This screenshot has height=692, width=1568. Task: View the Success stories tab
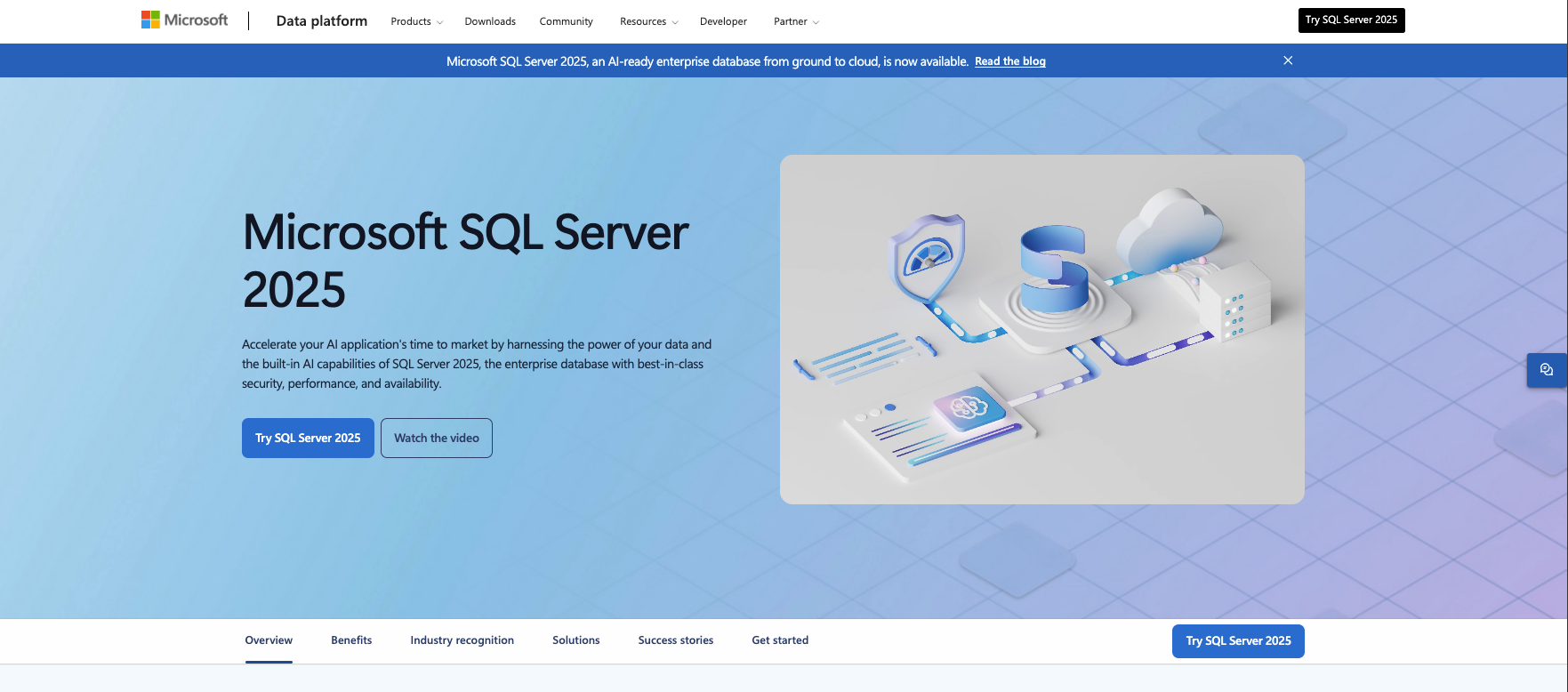tap(675, 640)
